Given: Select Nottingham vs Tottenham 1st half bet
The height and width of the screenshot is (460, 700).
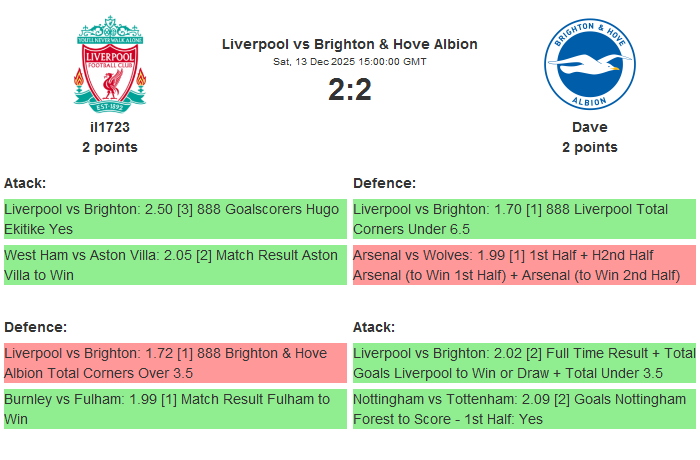Looking at the screenshot, I should tap(524, 409).
